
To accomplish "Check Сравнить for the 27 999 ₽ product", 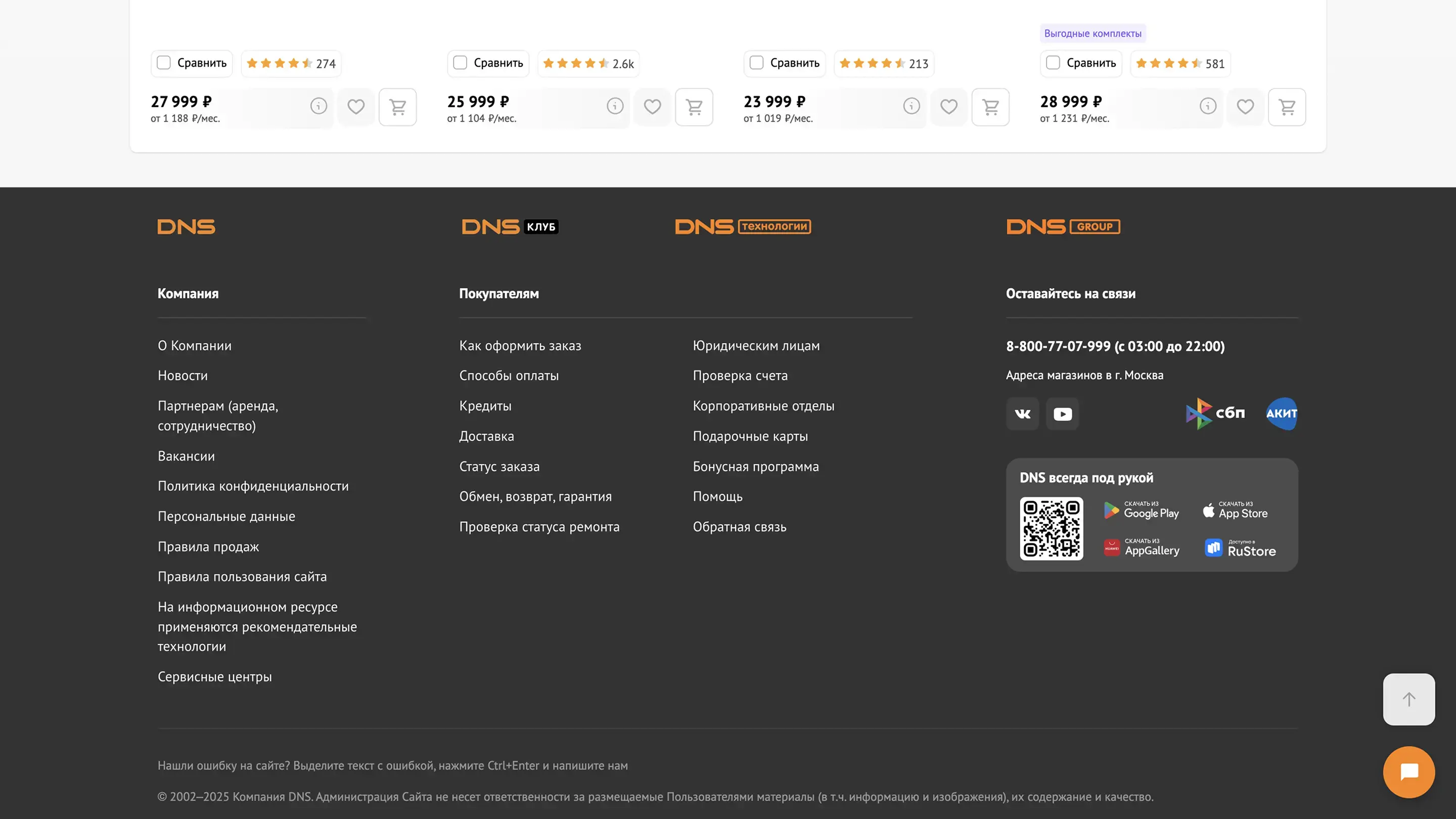I will point(164,63).
